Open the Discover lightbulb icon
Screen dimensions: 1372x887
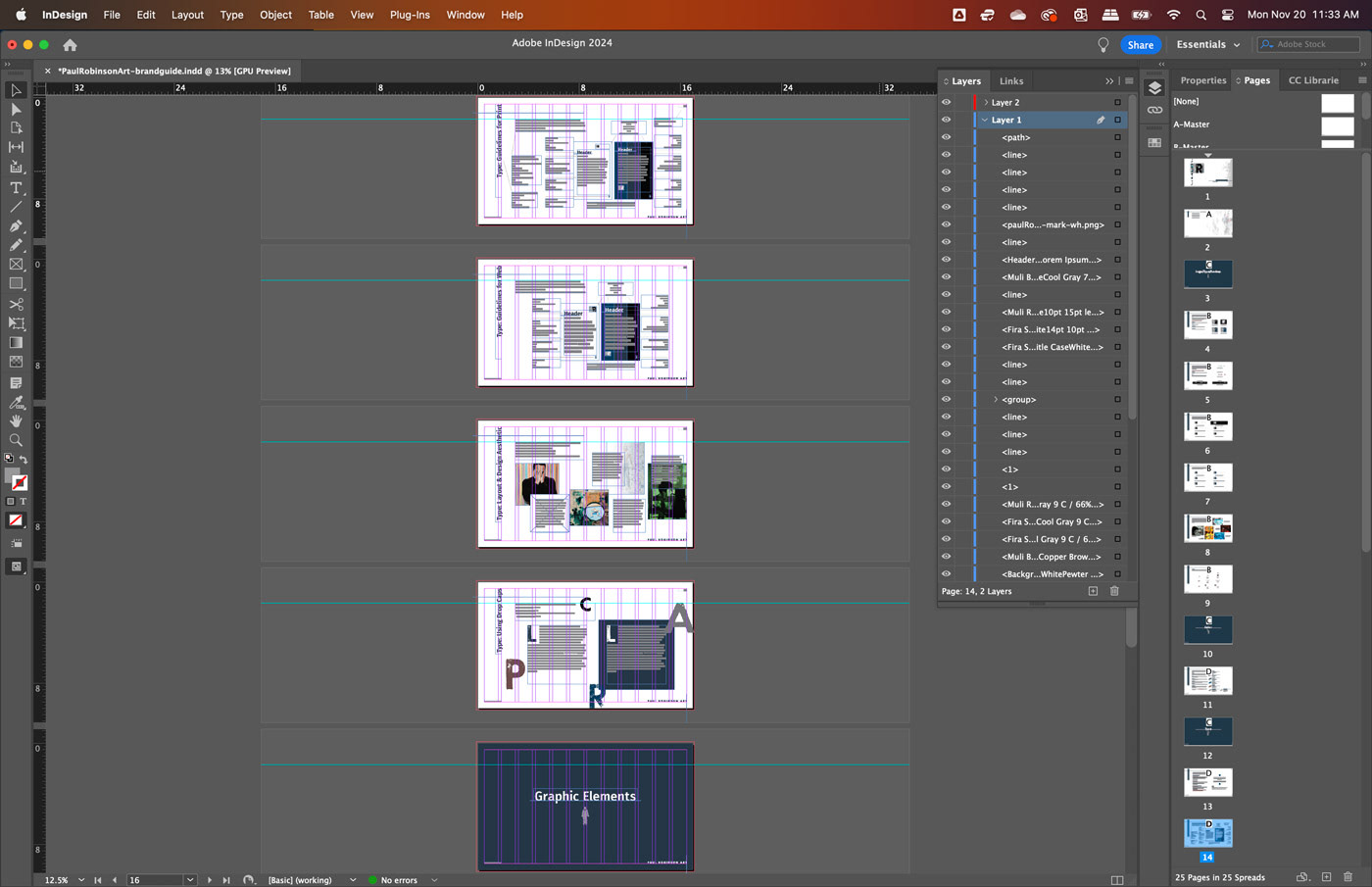tap(1103, 45)
